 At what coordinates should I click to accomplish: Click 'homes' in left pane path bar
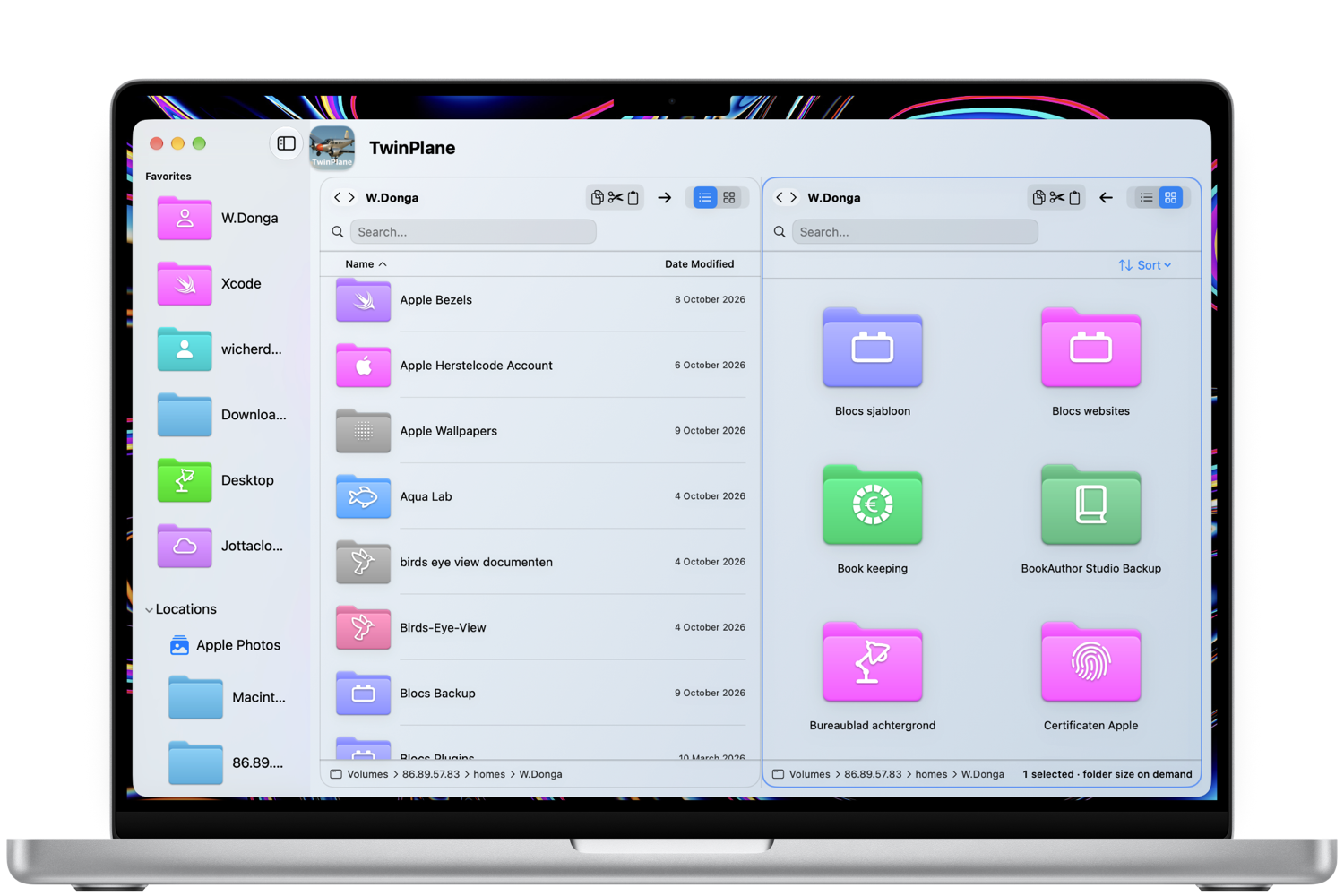(x=489, y=774)
